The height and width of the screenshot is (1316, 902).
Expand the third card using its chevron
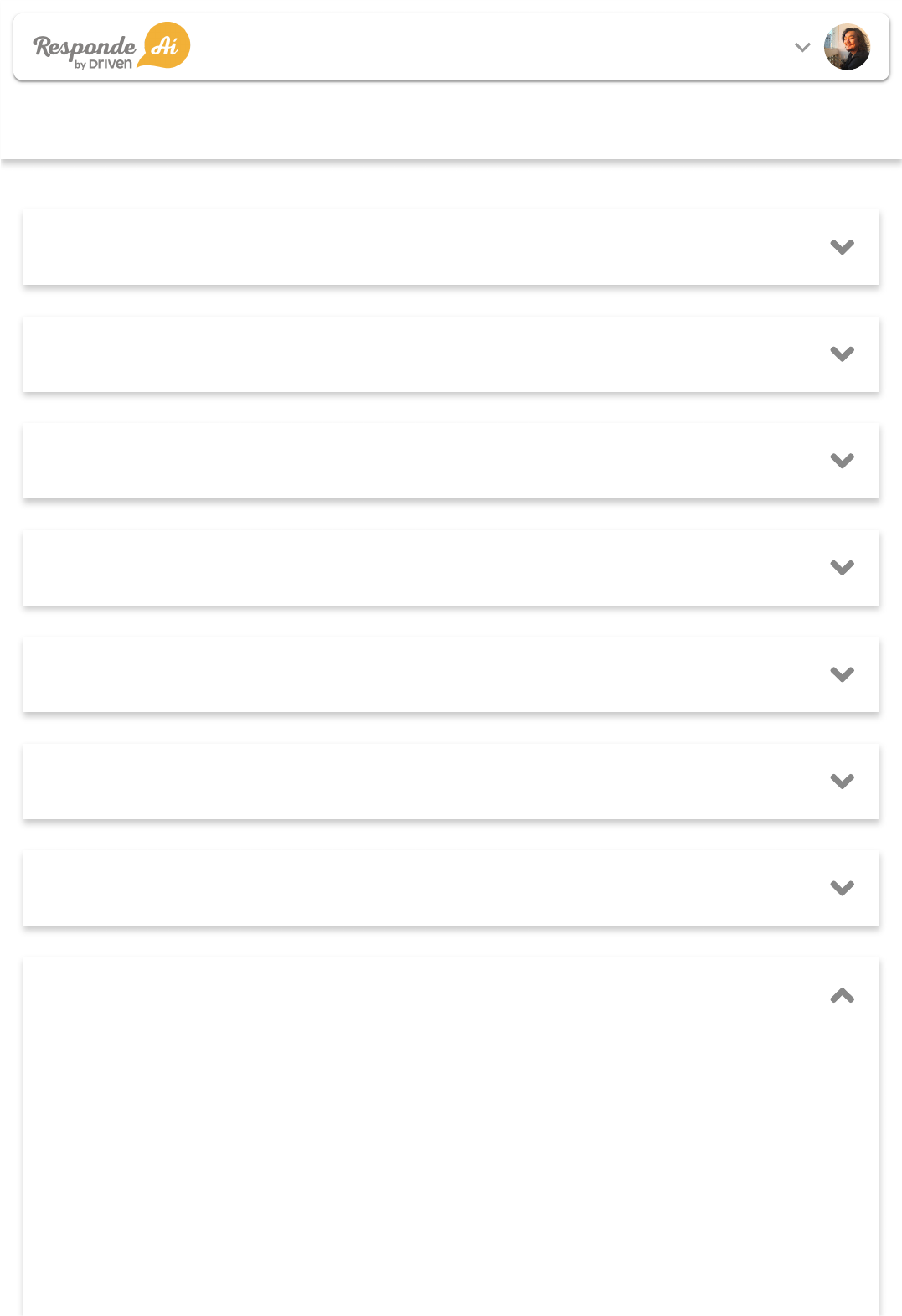pos(842,461)
